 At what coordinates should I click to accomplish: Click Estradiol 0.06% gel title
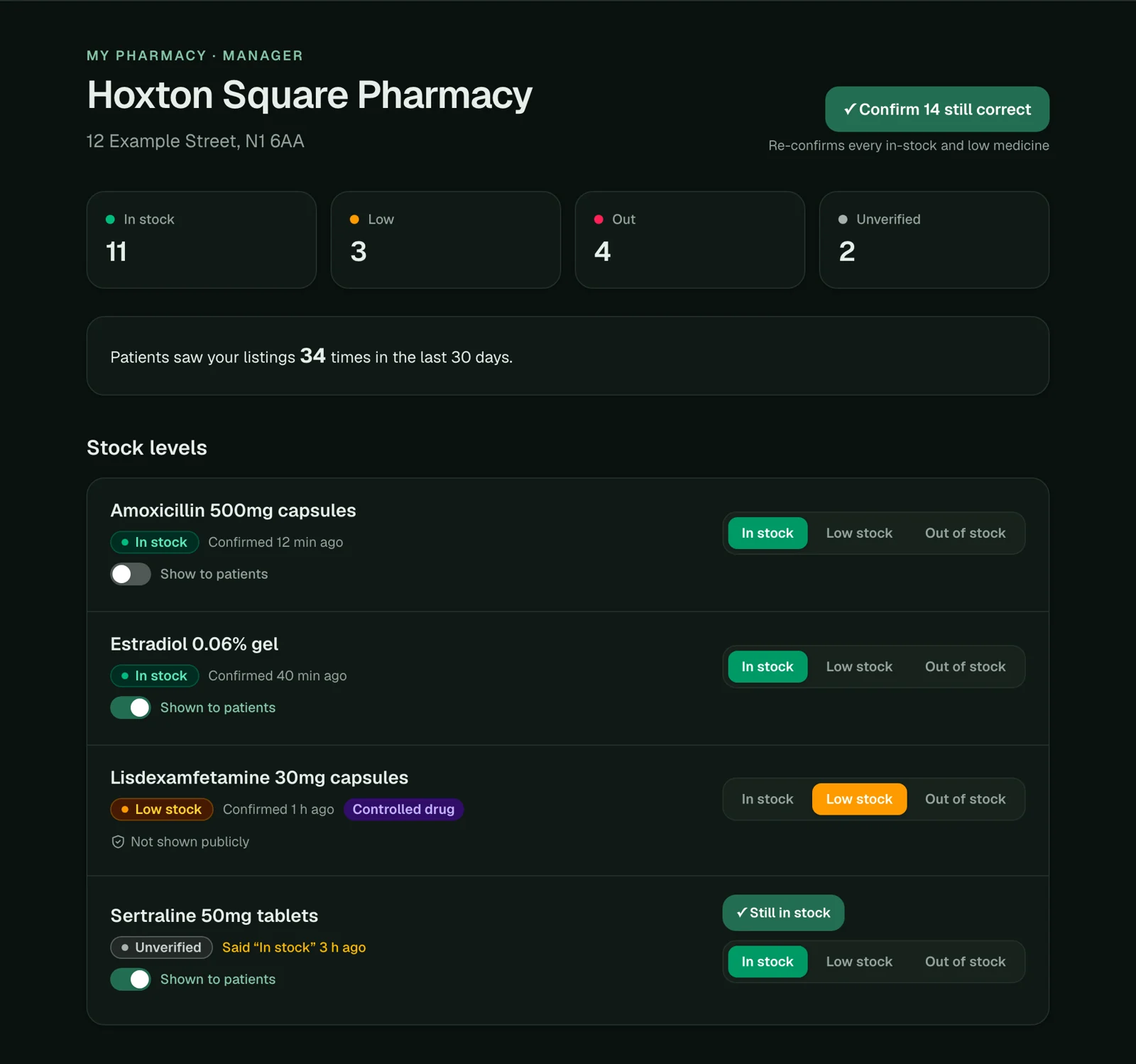point(195,644)
